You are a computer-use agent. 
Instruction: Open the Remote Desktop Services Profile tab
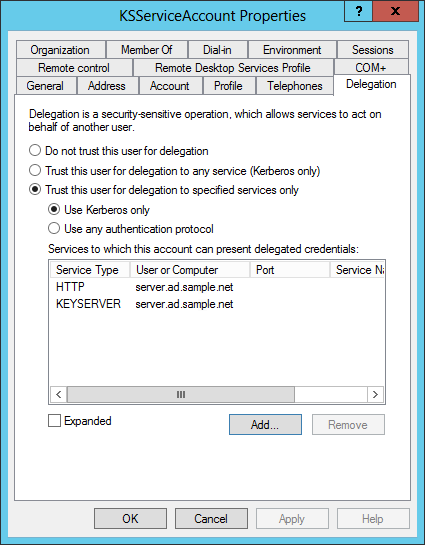pyautogui.click(x=233, y=68)
